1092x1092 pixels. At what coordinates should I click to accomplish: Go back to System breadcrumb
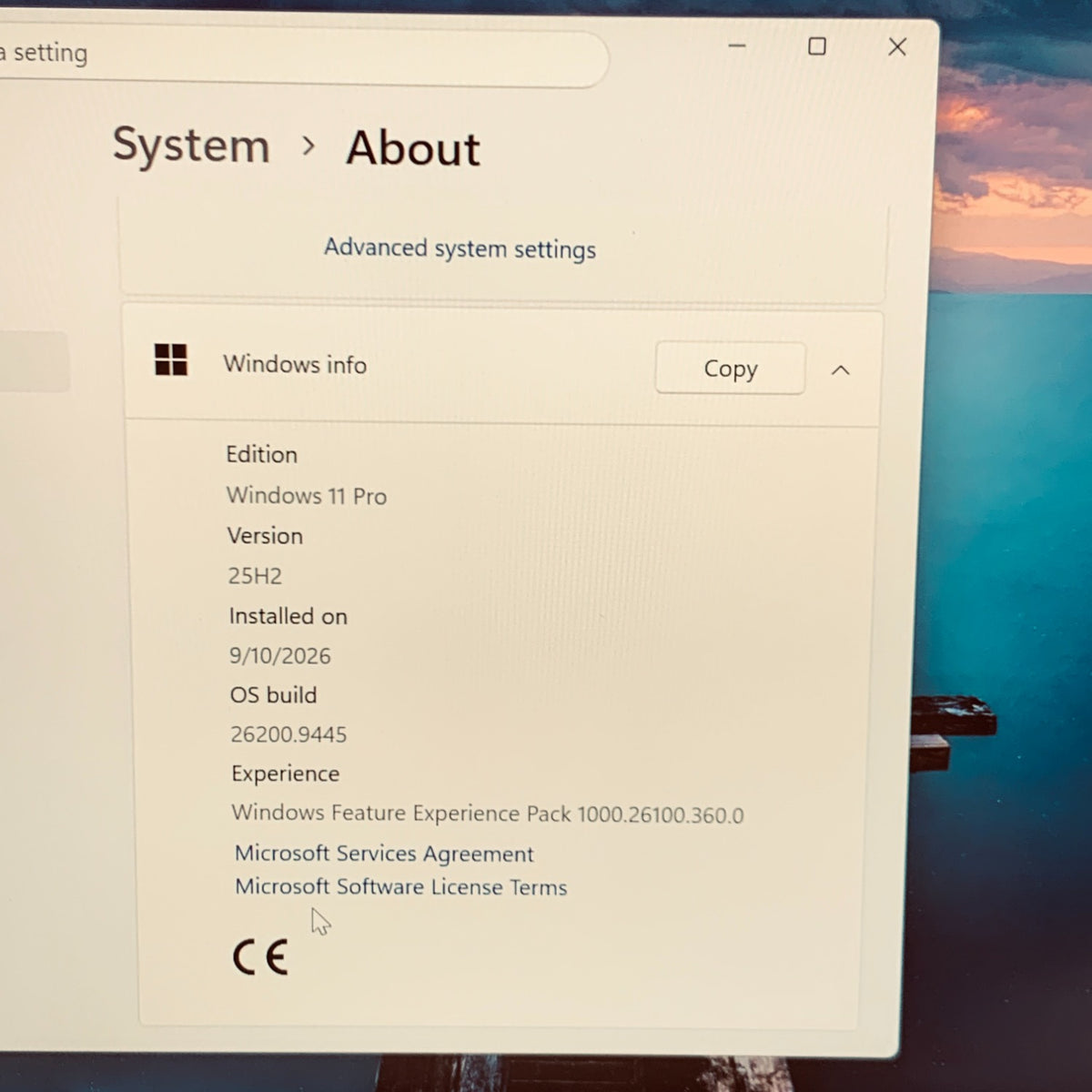[x=191, y=146]
